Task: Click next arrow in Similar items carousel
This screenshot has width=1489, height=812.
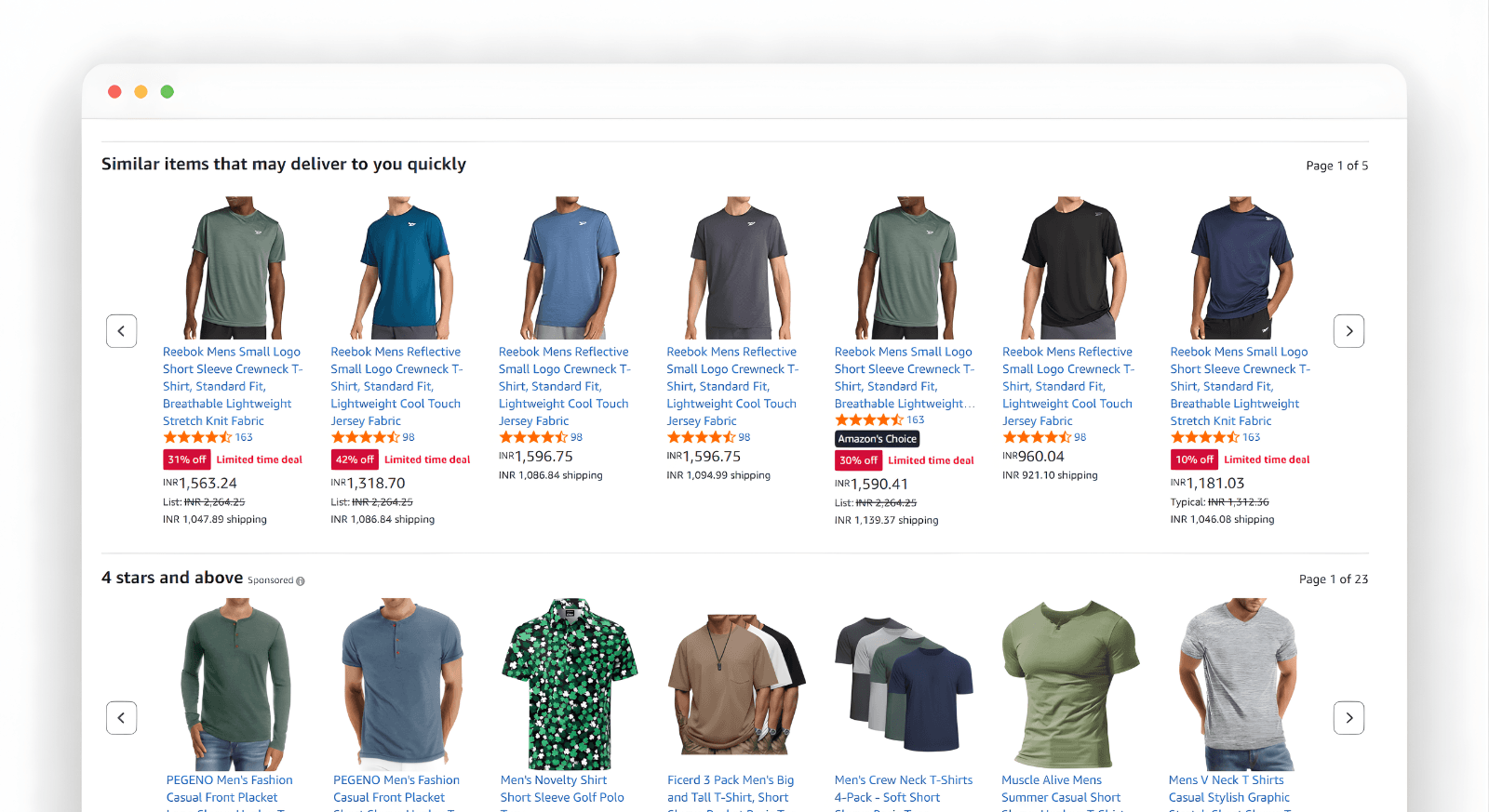Action: click(1348, 331)
